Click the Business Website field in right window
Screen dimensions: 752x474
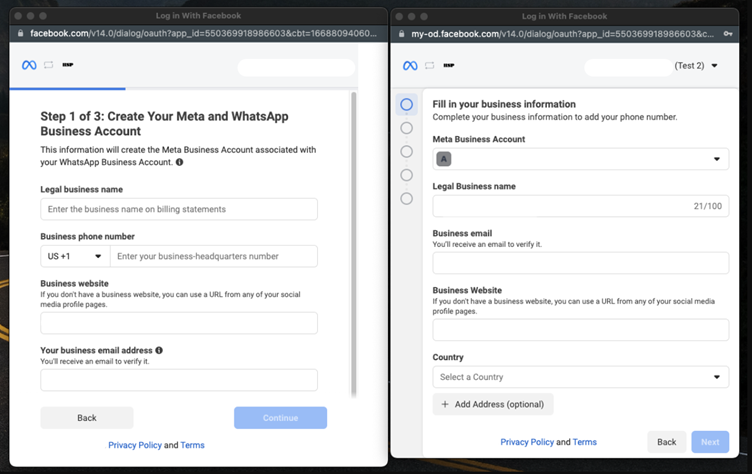click(x=580, y=330)
